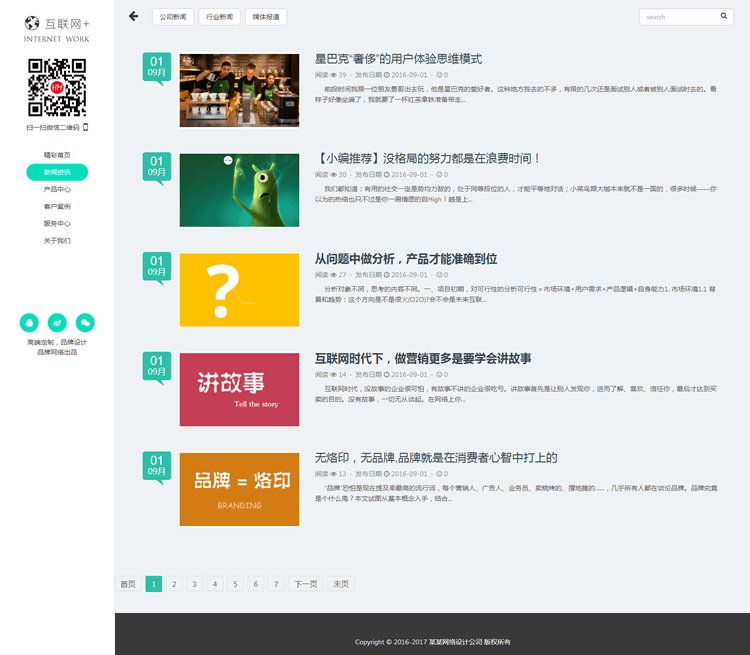Click the red 讲故事 thumbnail
This screenshot has height=655, width=750.
pyautogui.click(x=239, y=389)
